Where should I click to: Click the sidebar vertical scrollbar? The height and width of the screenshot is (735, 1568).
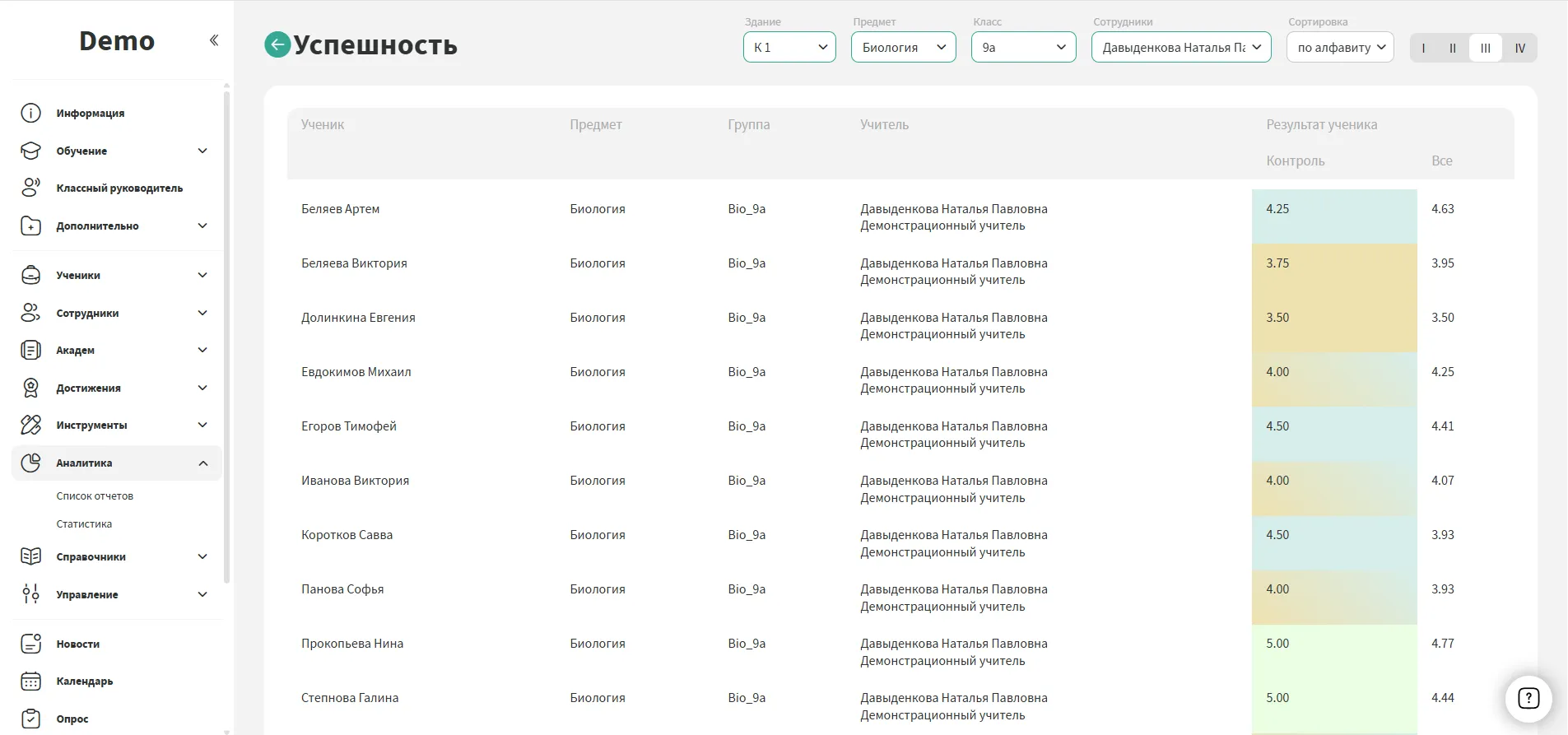226,329
